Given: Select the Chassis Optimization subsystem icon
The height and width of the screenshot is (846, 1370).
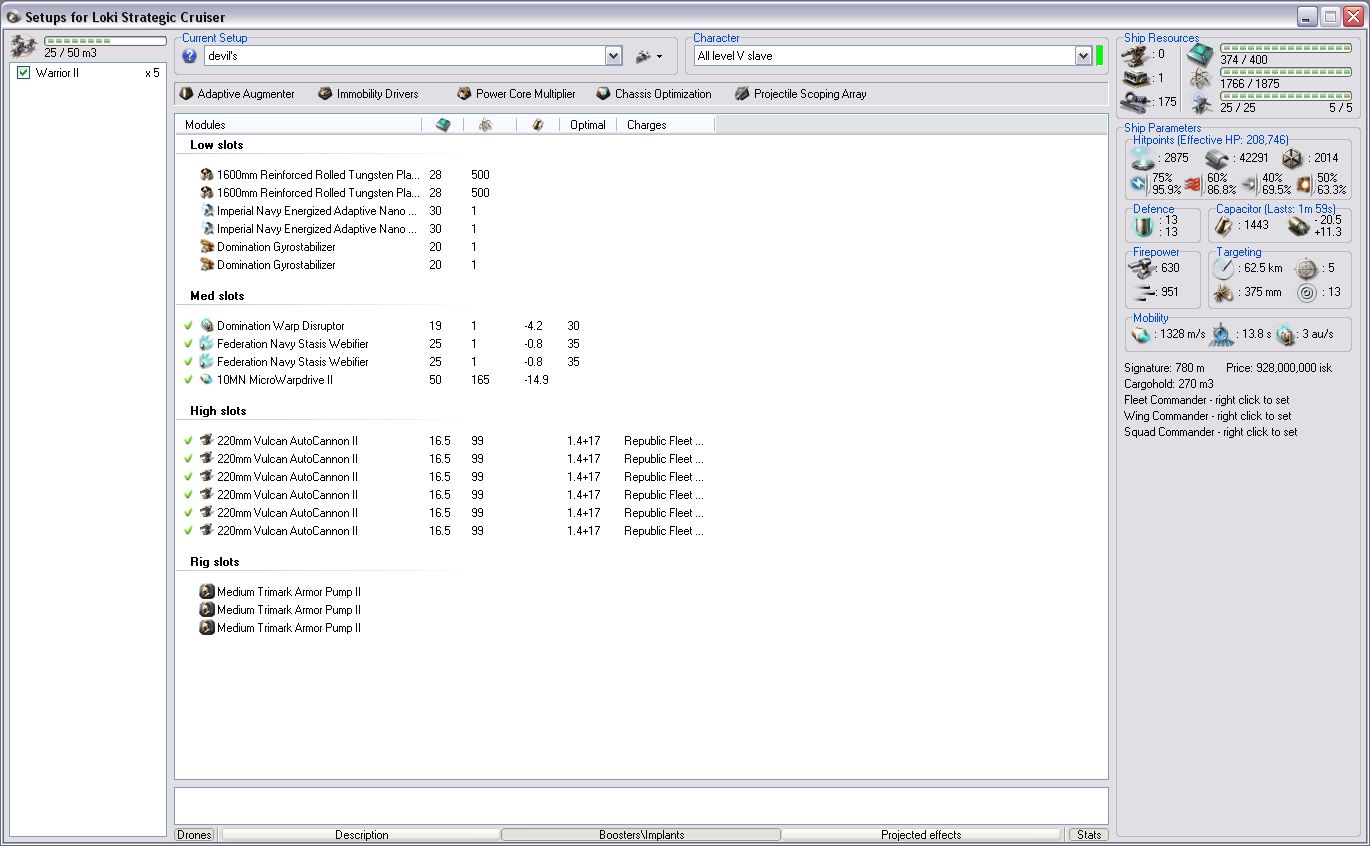Looking at the screenshot, I should point(603,94).
